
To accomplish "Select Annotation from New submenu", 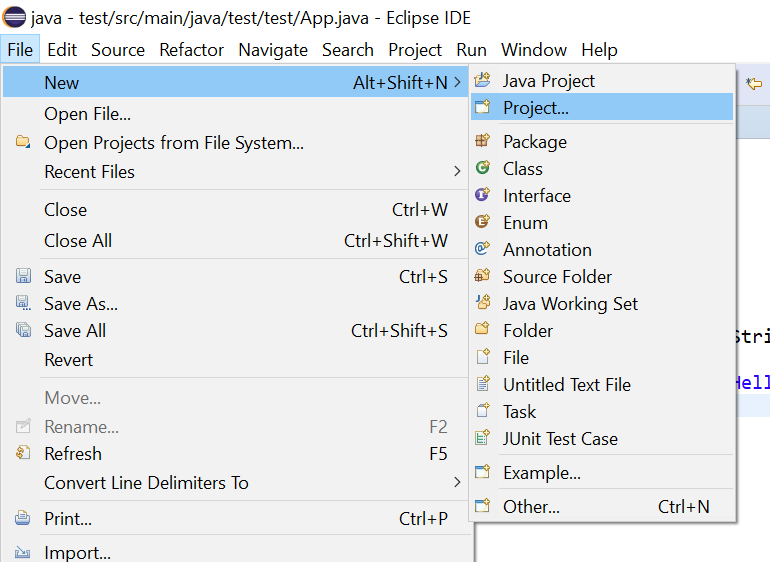I will 602,250.
